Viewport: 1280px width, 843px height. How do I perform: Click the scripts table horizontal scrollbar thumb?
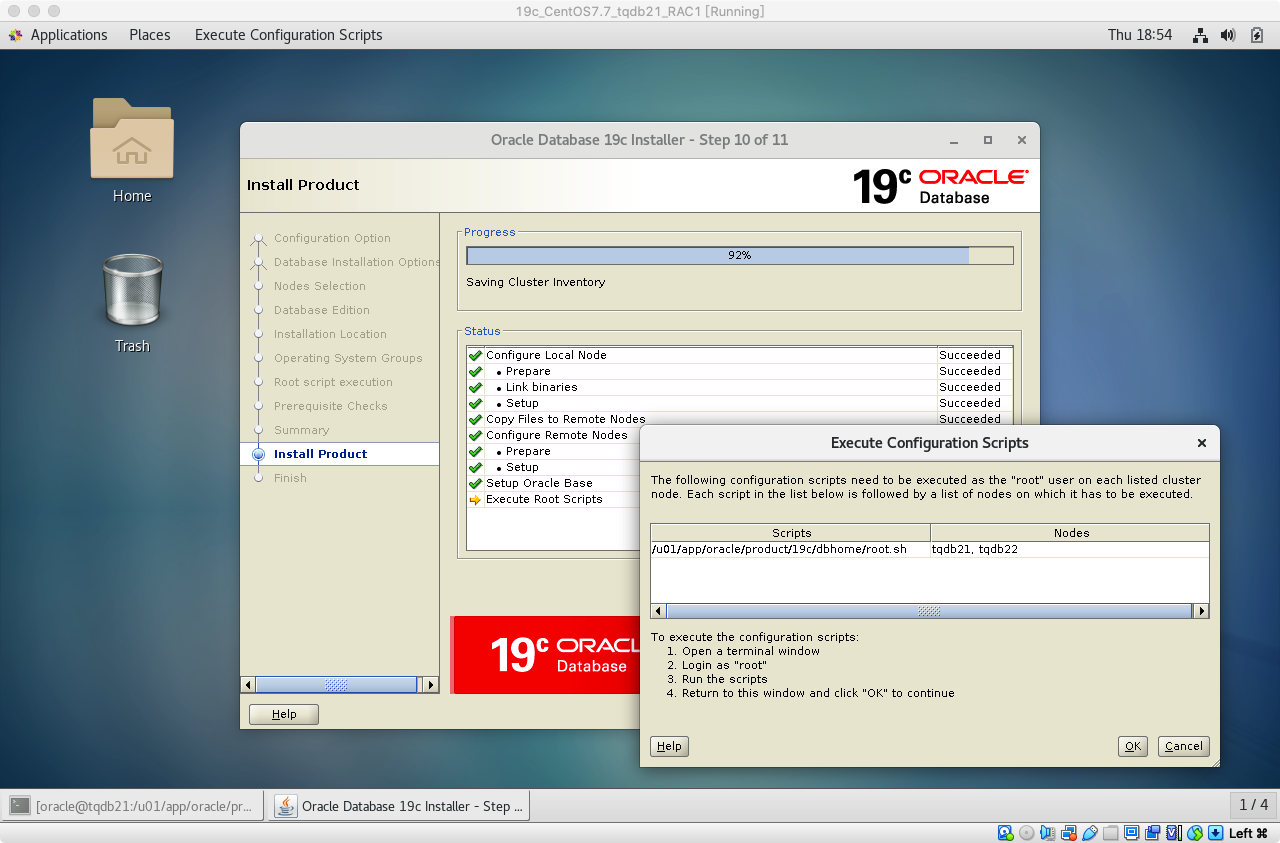(929, 611)
